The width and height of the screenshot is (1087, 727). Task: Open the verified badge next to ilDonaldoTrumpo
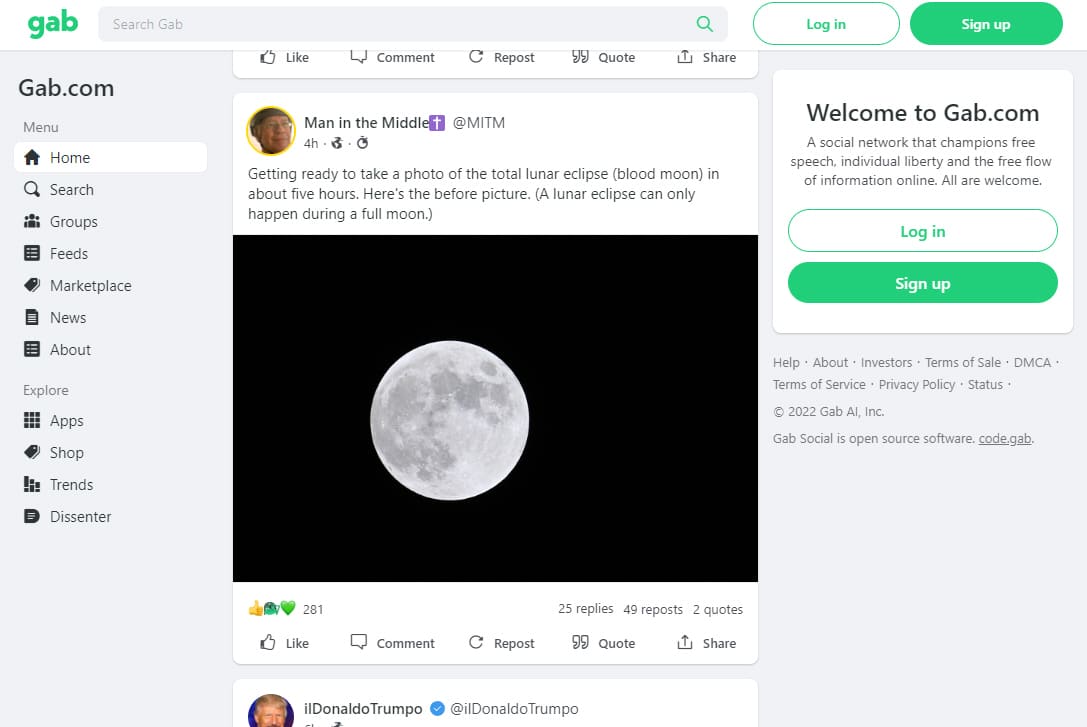(x=436, y=708)
